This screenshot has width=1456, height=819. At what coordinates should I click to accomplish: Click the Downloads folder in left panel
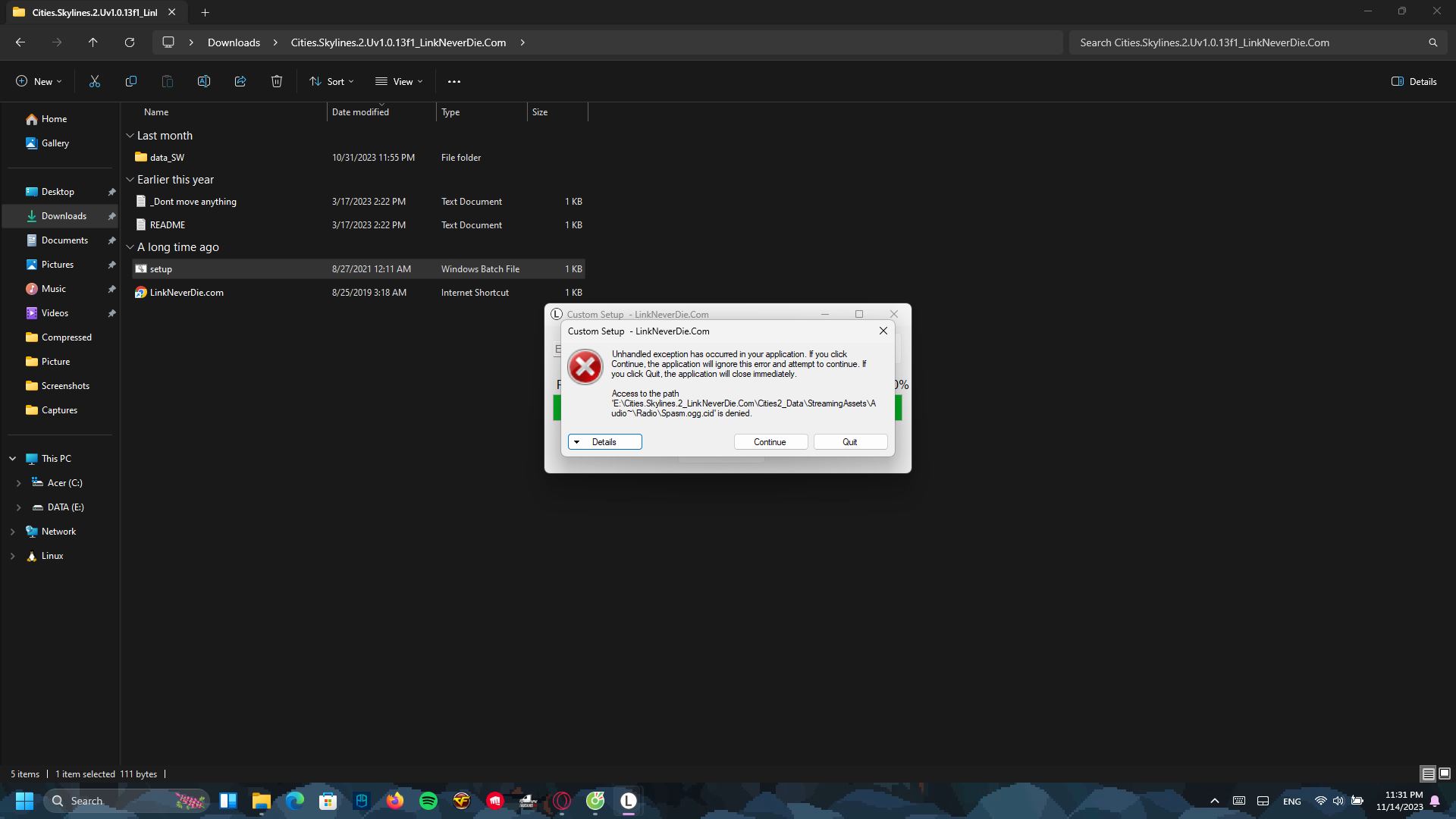[x=64, y=215]
